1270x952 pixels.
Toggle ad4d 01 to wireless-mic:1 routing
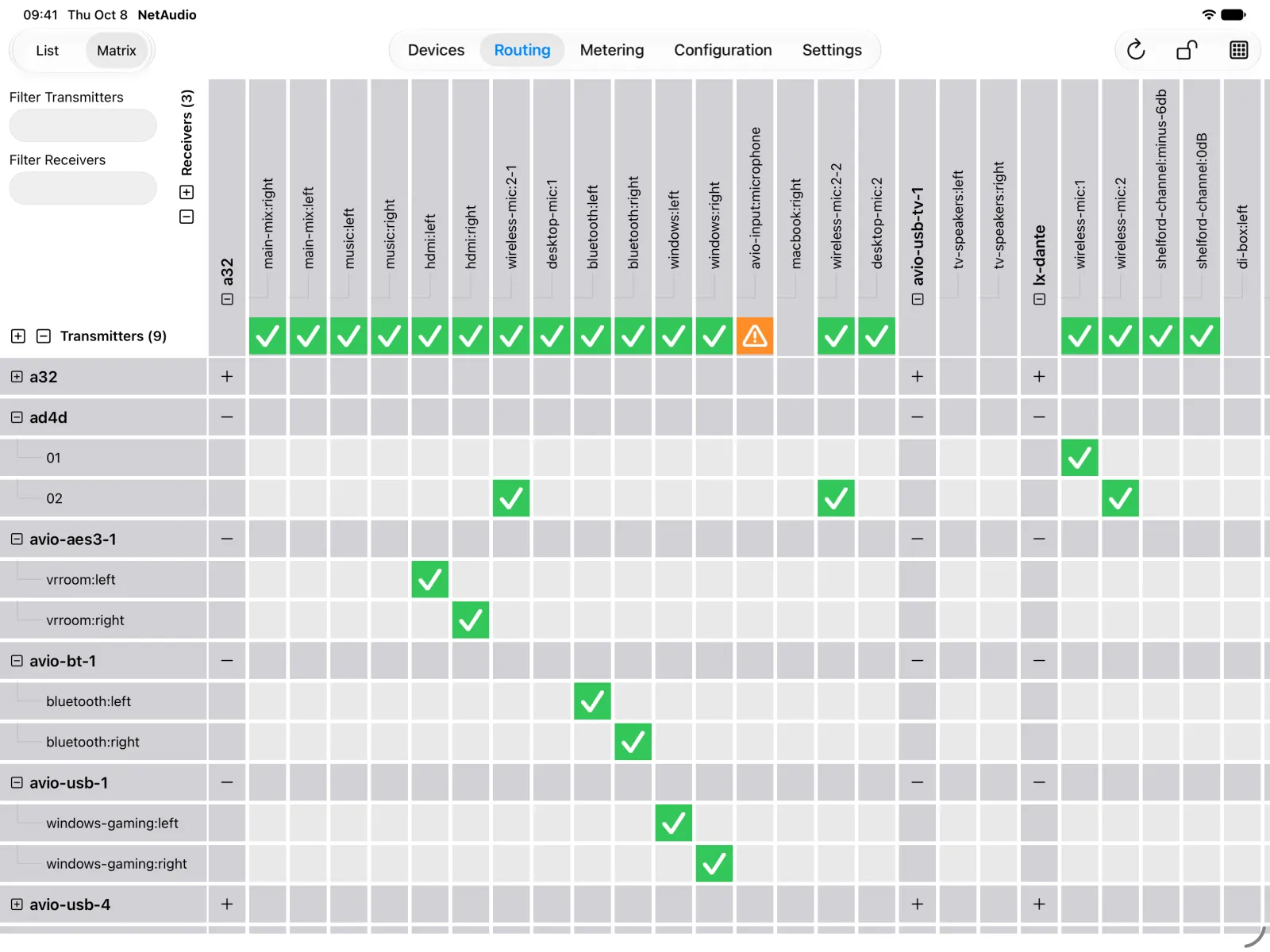[1079, 458]
